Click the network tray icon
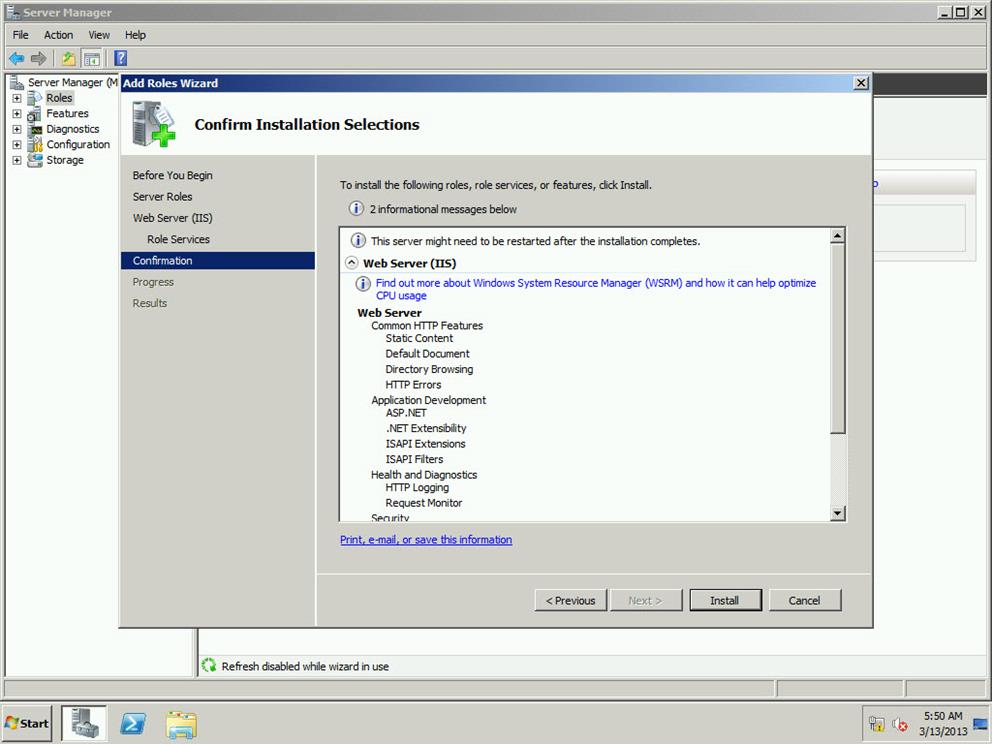 click(876, 724)
